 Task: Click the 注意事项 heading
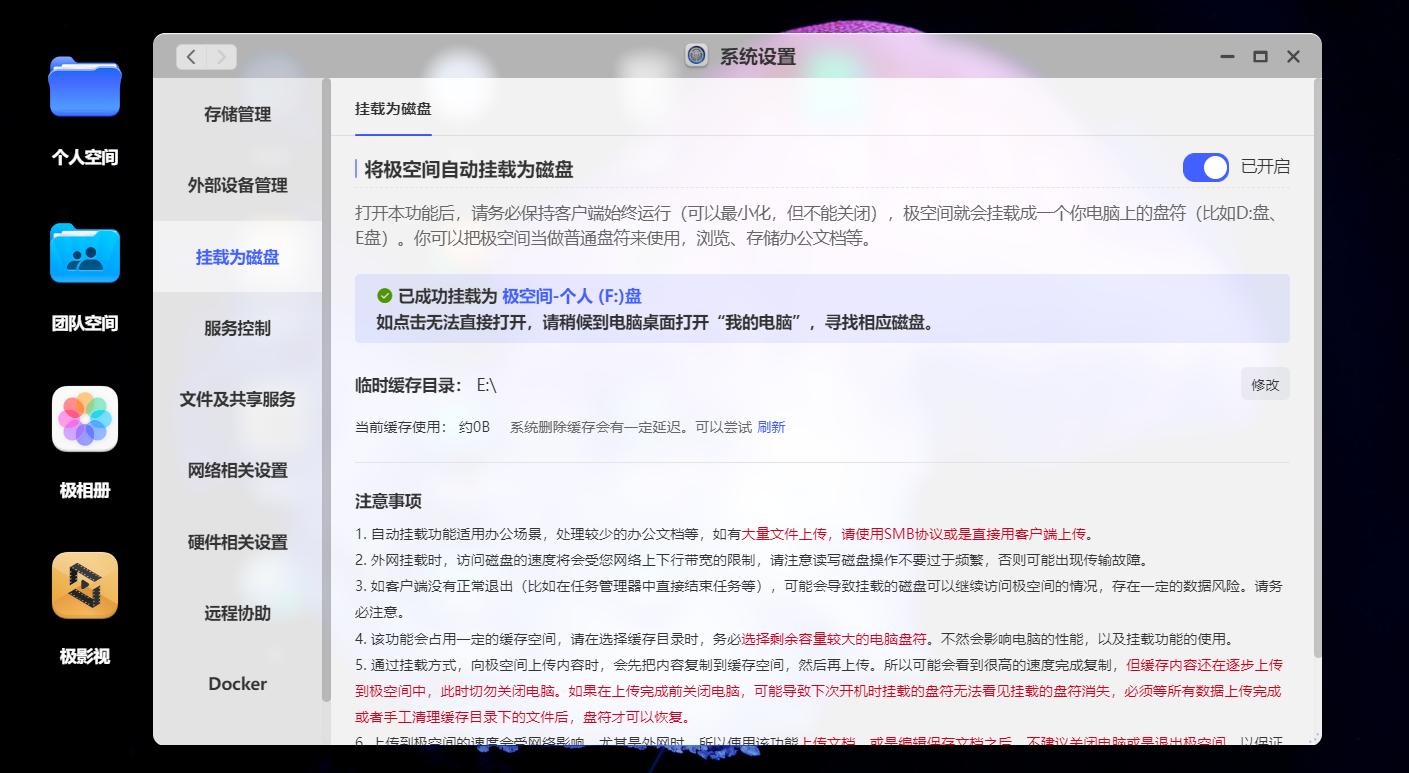(388, 501)
